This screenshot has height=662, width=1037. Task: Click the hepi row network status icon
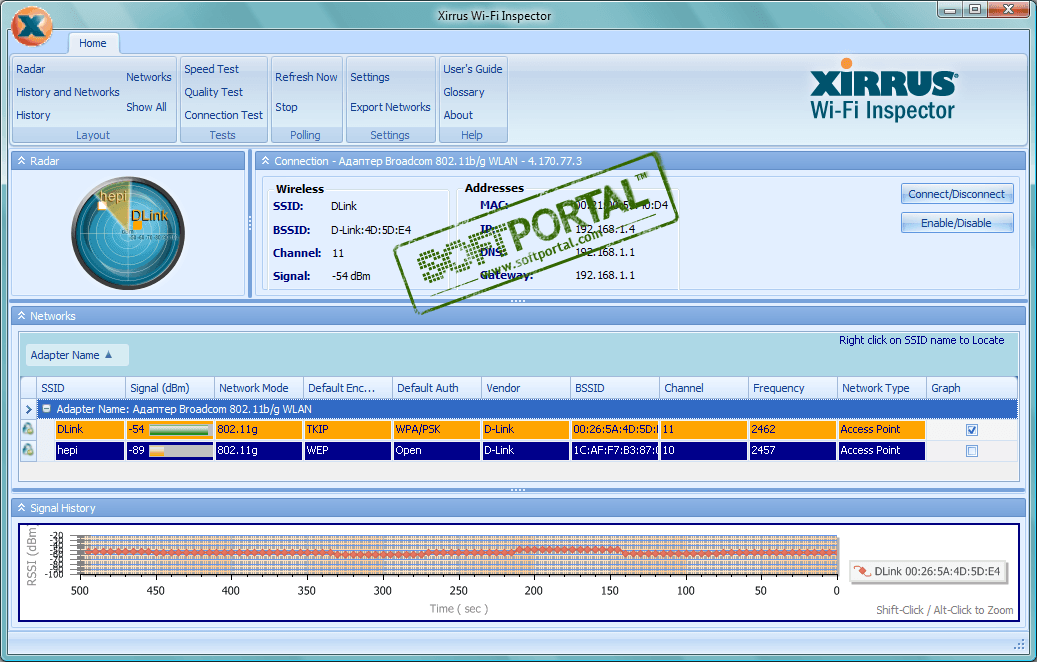click(28, 450)
